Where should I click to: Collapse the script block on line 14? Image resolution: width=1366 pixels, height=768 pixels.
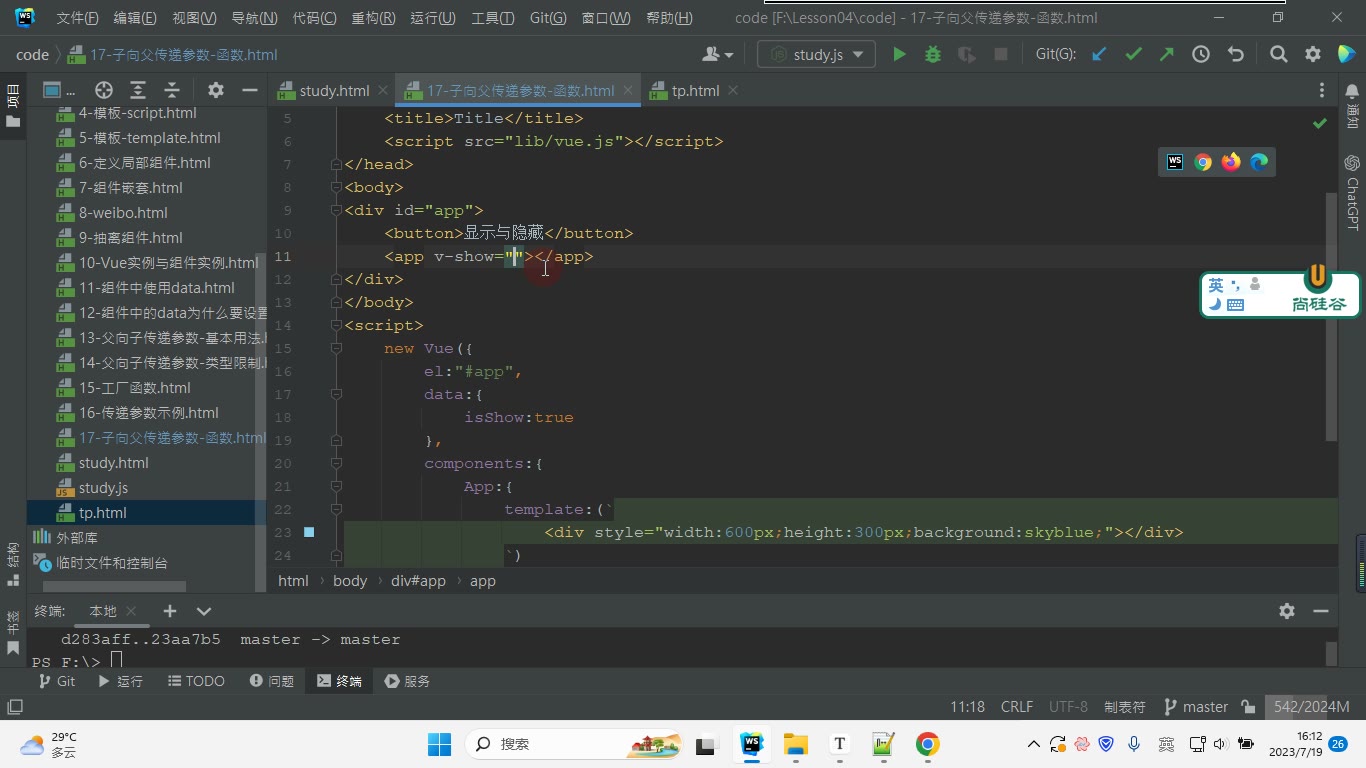[337, 325]
